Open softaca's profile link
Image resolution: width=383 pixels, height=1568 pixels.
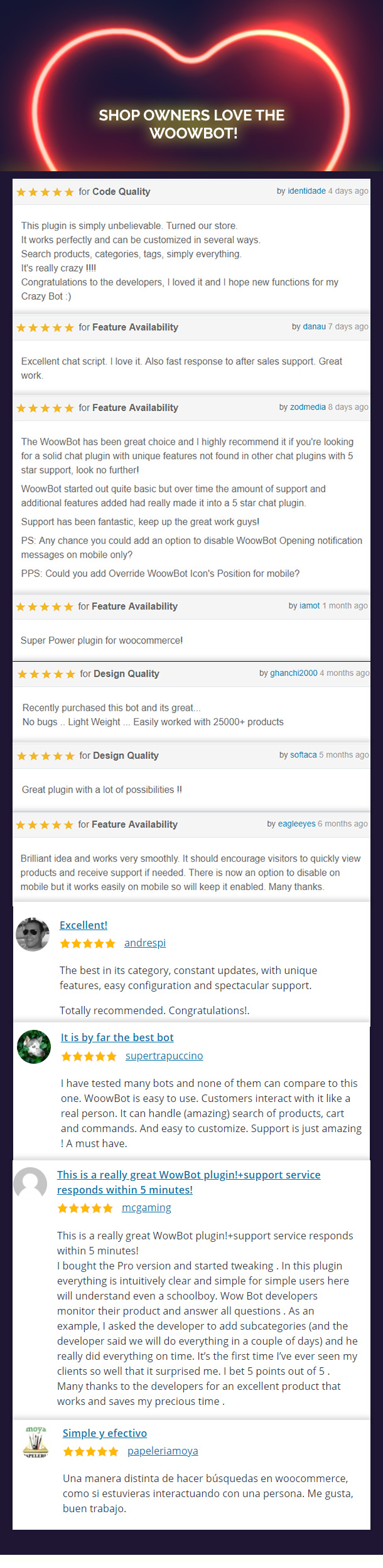(x=303, y=755)
